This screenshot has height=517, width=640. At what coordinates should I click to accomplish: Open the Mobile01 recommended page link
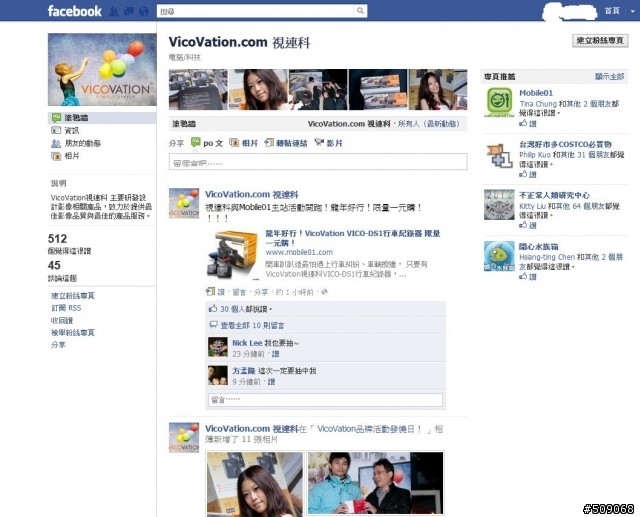[536, 93]
